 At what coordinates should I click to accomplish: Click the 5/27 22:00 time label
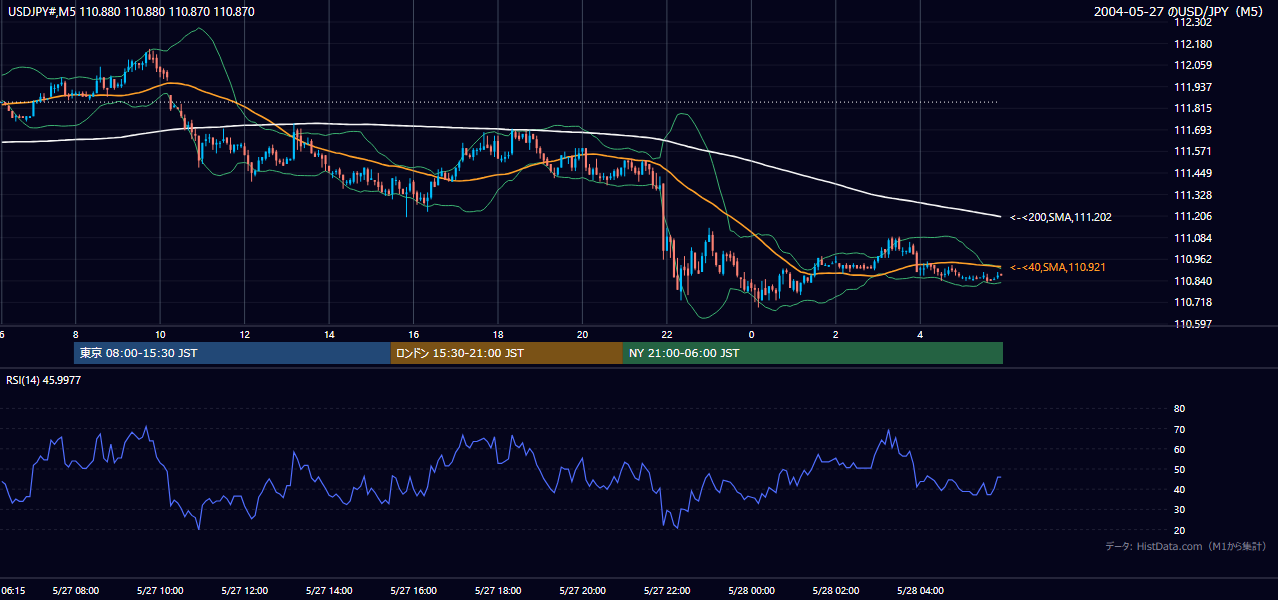[667, 591]
